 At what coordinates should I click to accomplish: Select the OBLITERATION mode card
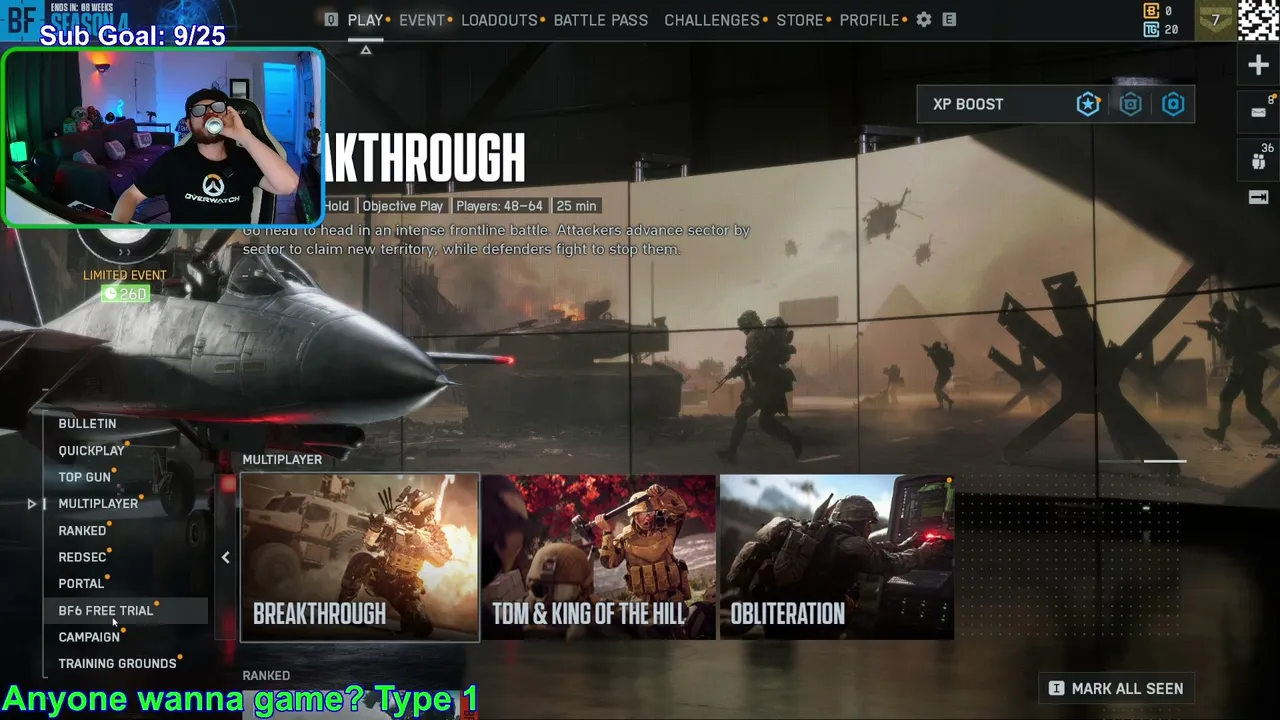(x=836, y=557)
